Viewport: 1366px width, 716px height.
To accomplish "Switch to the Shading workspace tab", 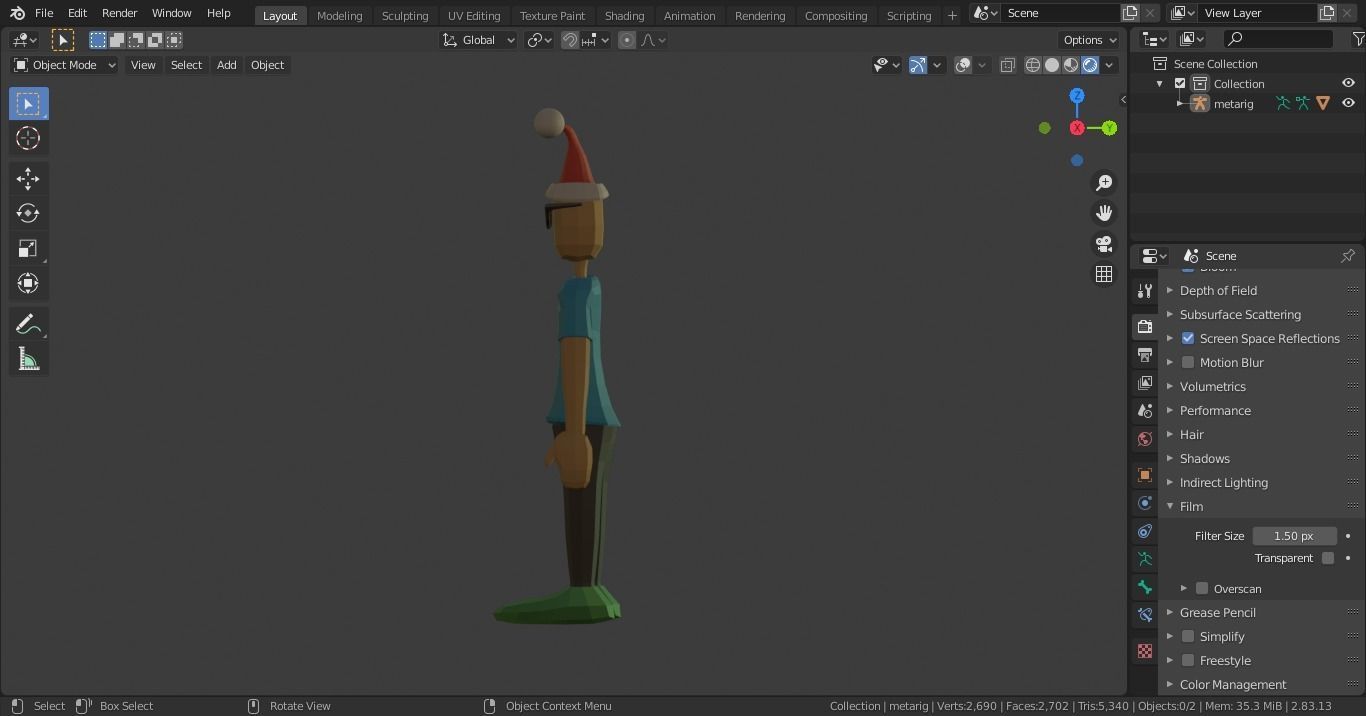I will click(x=624, y=15).
